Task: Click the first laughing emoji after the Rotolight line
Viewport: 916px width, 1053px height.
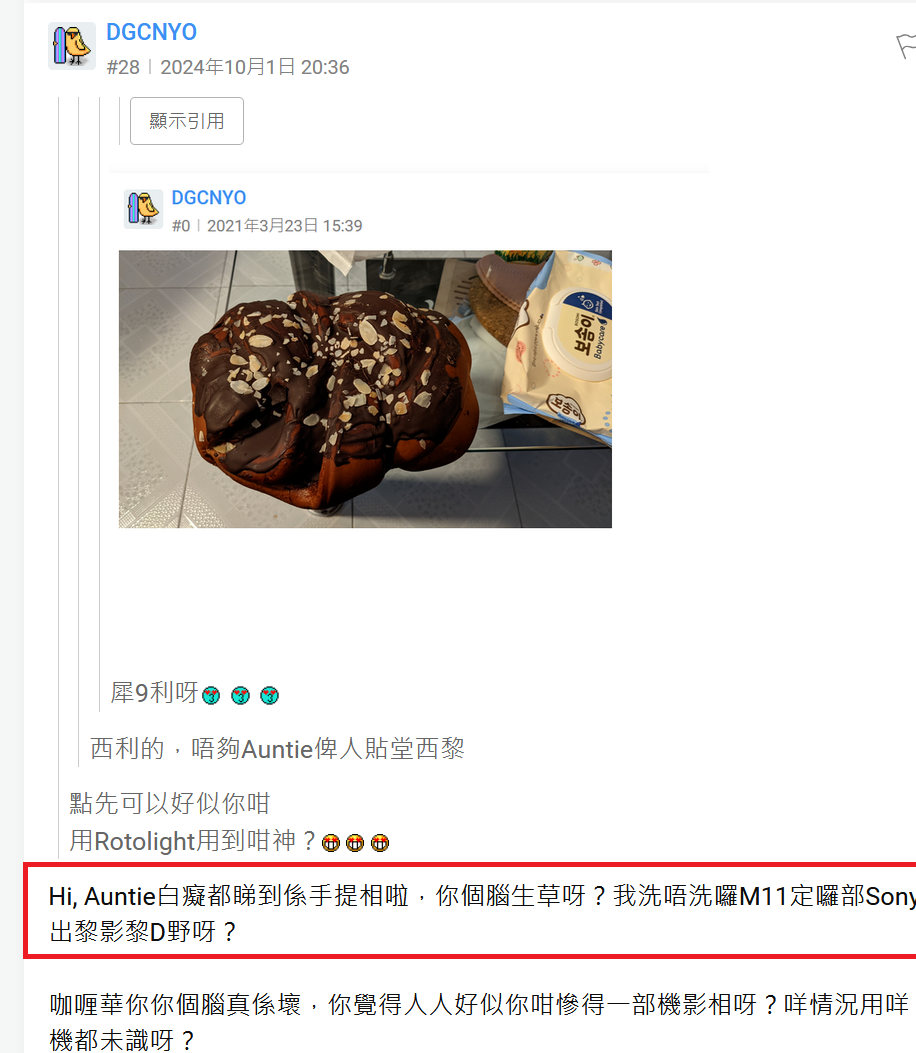Action: click(330, 843)
